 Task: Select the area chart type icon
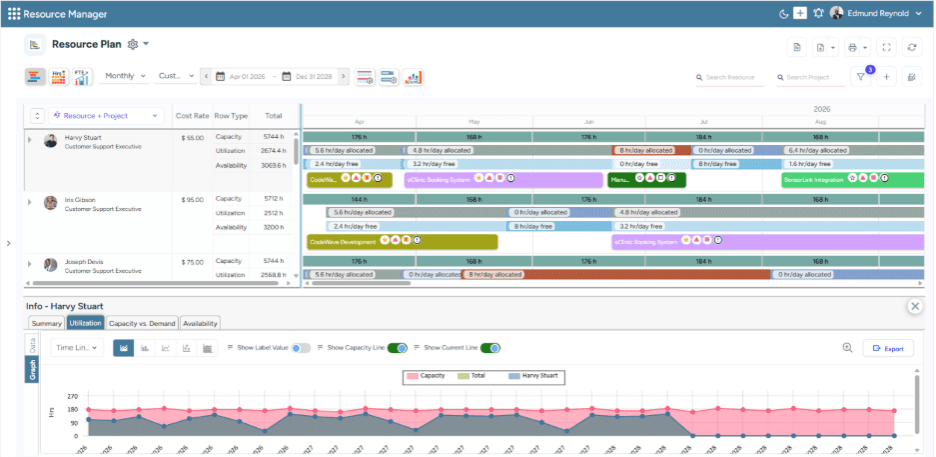pyautogui.click(x=124, y=348)
